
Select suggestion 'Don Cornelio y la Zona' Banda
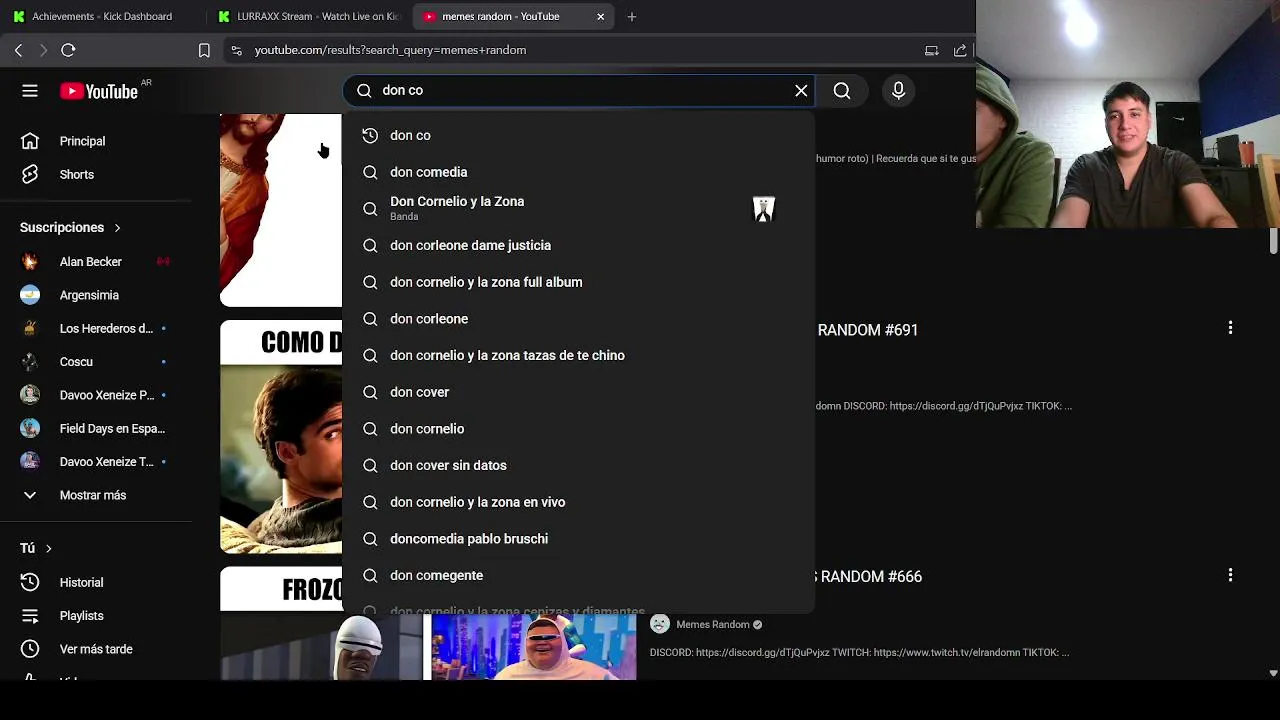(x=578, y=208)
